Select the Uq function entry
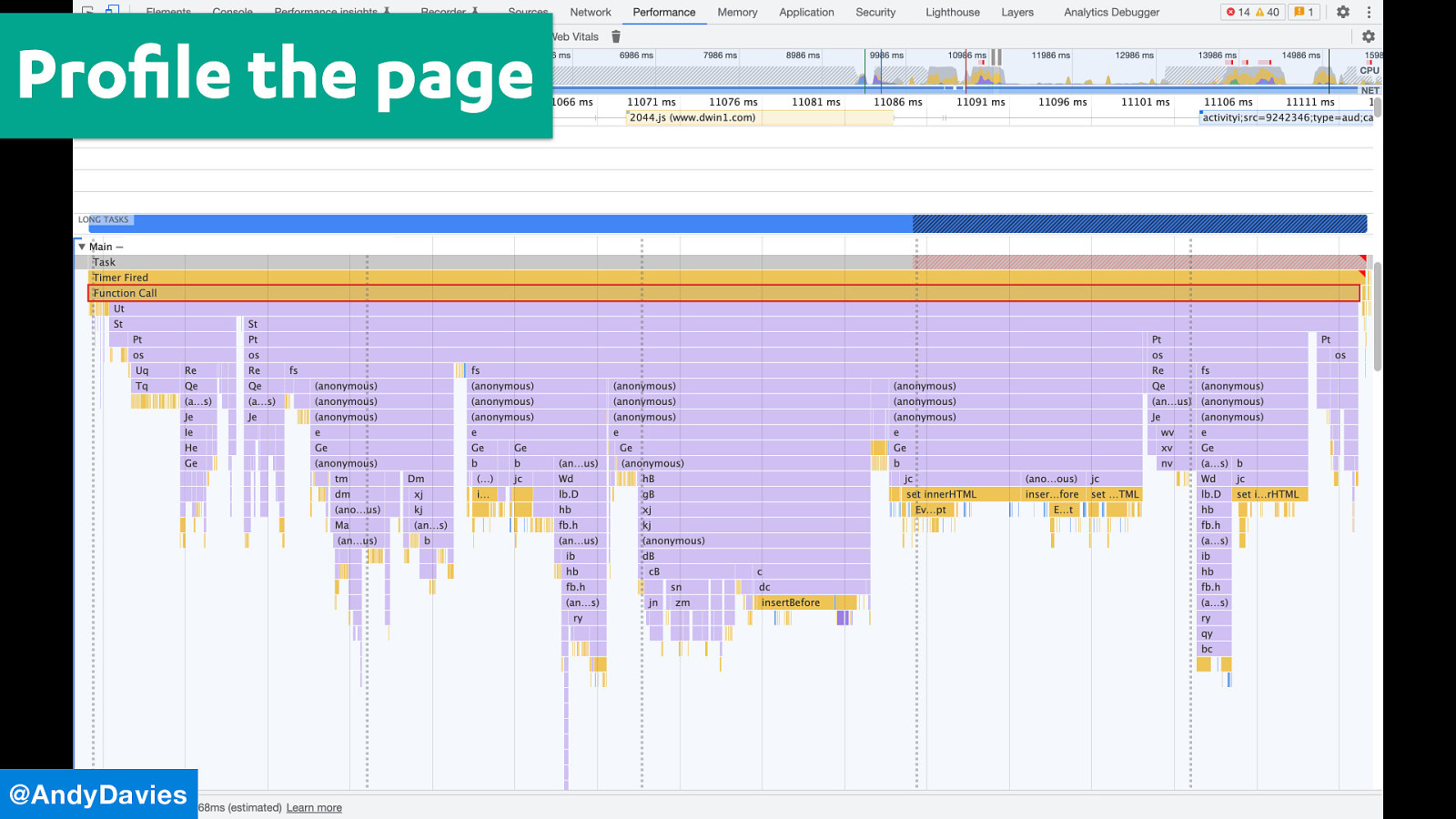 [155, 370]
